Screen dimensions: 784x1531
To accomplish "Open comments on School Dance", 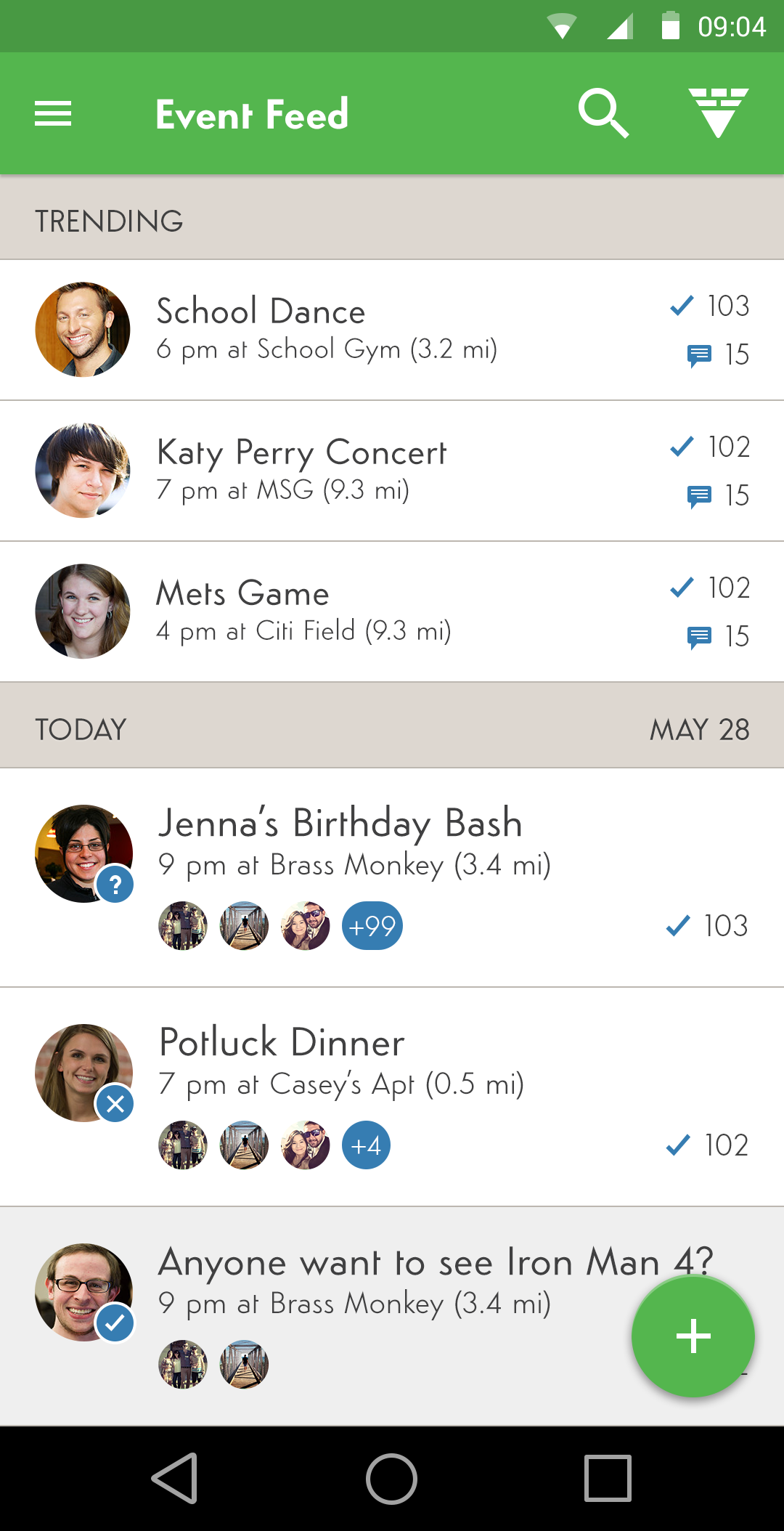I will pyautogui.click(x=700, y=355).
